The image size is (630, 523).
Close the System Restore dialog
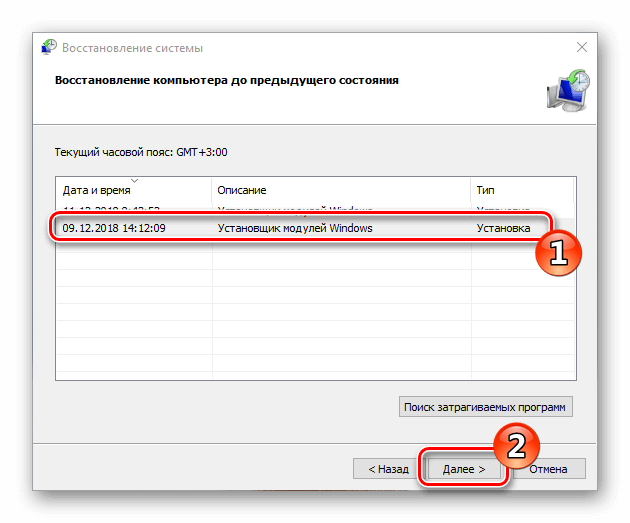click(x=581, y=47)
